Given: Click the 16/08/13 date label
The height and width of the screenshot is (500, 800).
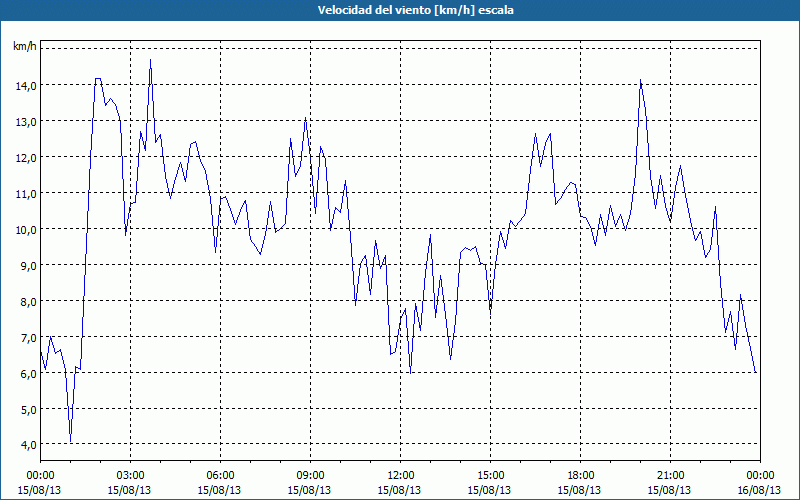Looking at the screenshot, I should pyautogui.click(x=760, y=490).
